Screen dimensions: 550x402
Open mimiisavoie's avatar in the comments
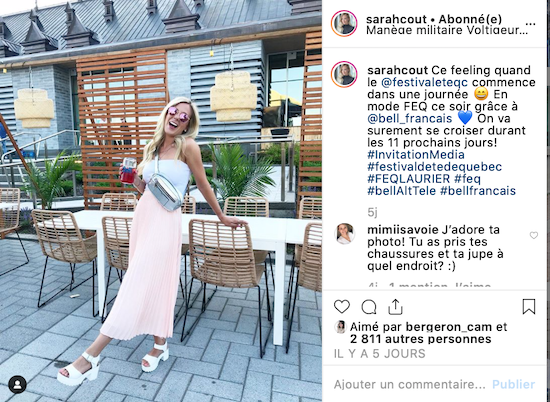click(x=344, y=233)
